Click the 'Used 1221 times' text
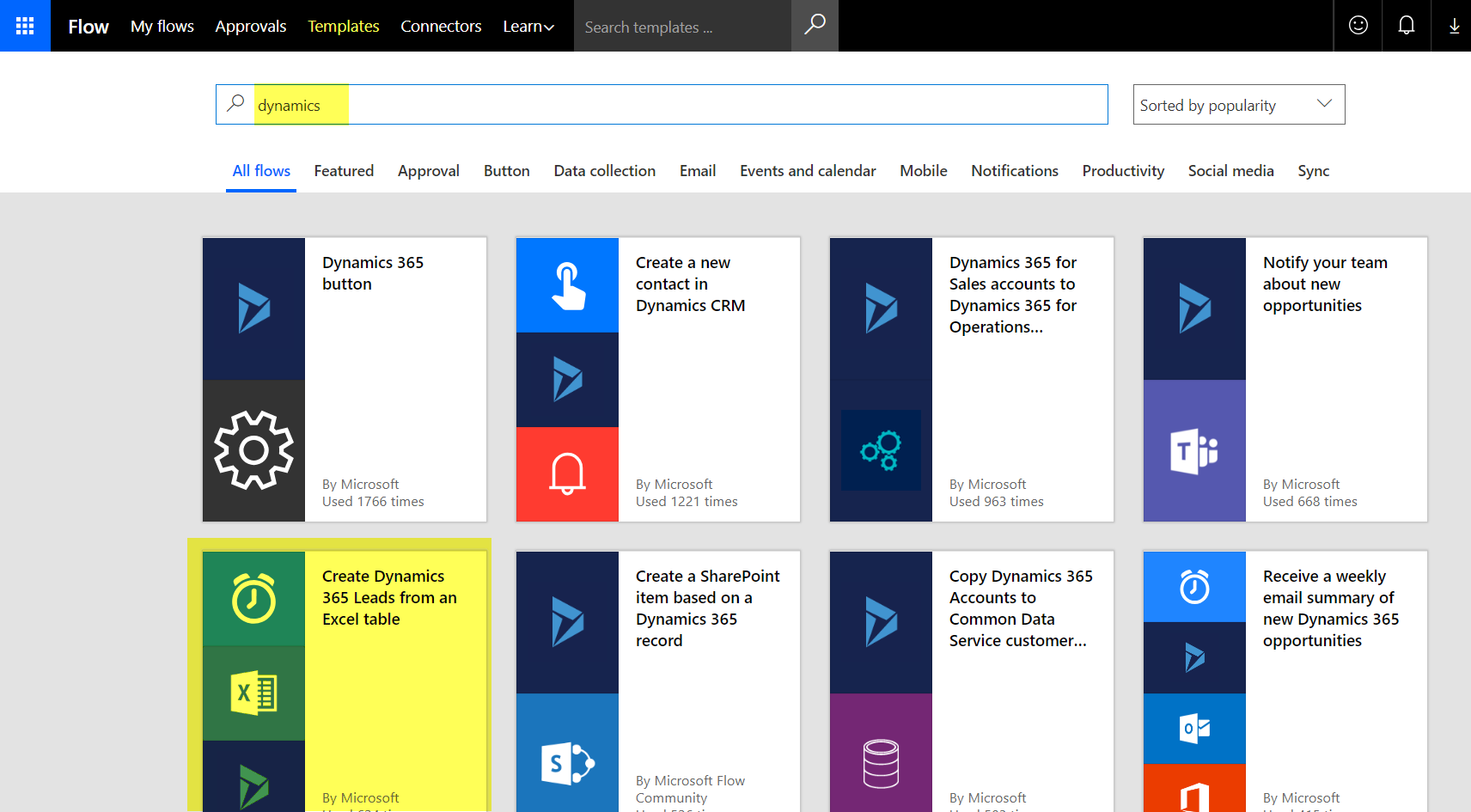Image resolution: width=1471 pixels, height=812 pixels. click(687, 502)
